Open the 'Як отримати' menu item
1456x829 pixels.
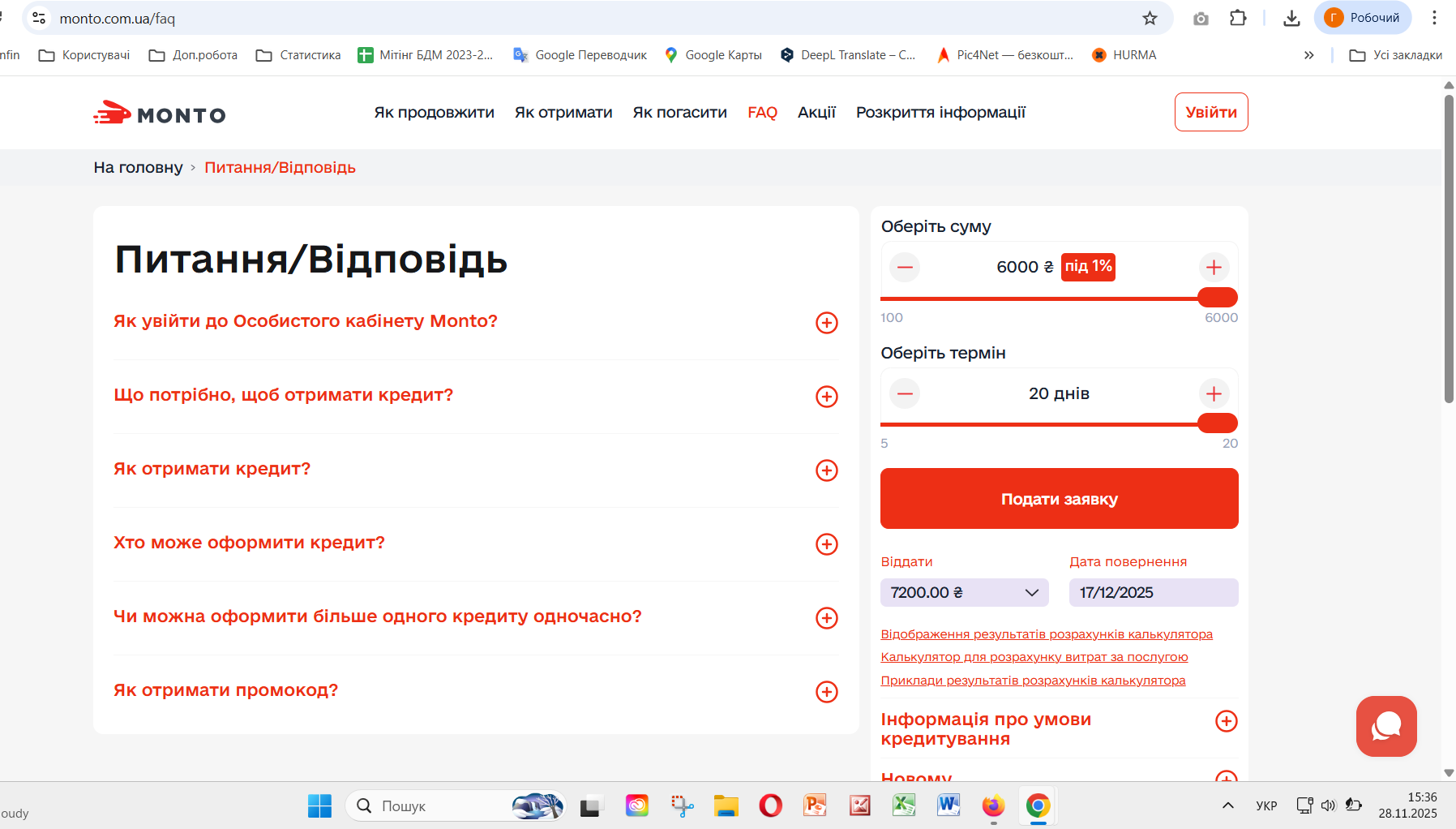click(563, 112)
